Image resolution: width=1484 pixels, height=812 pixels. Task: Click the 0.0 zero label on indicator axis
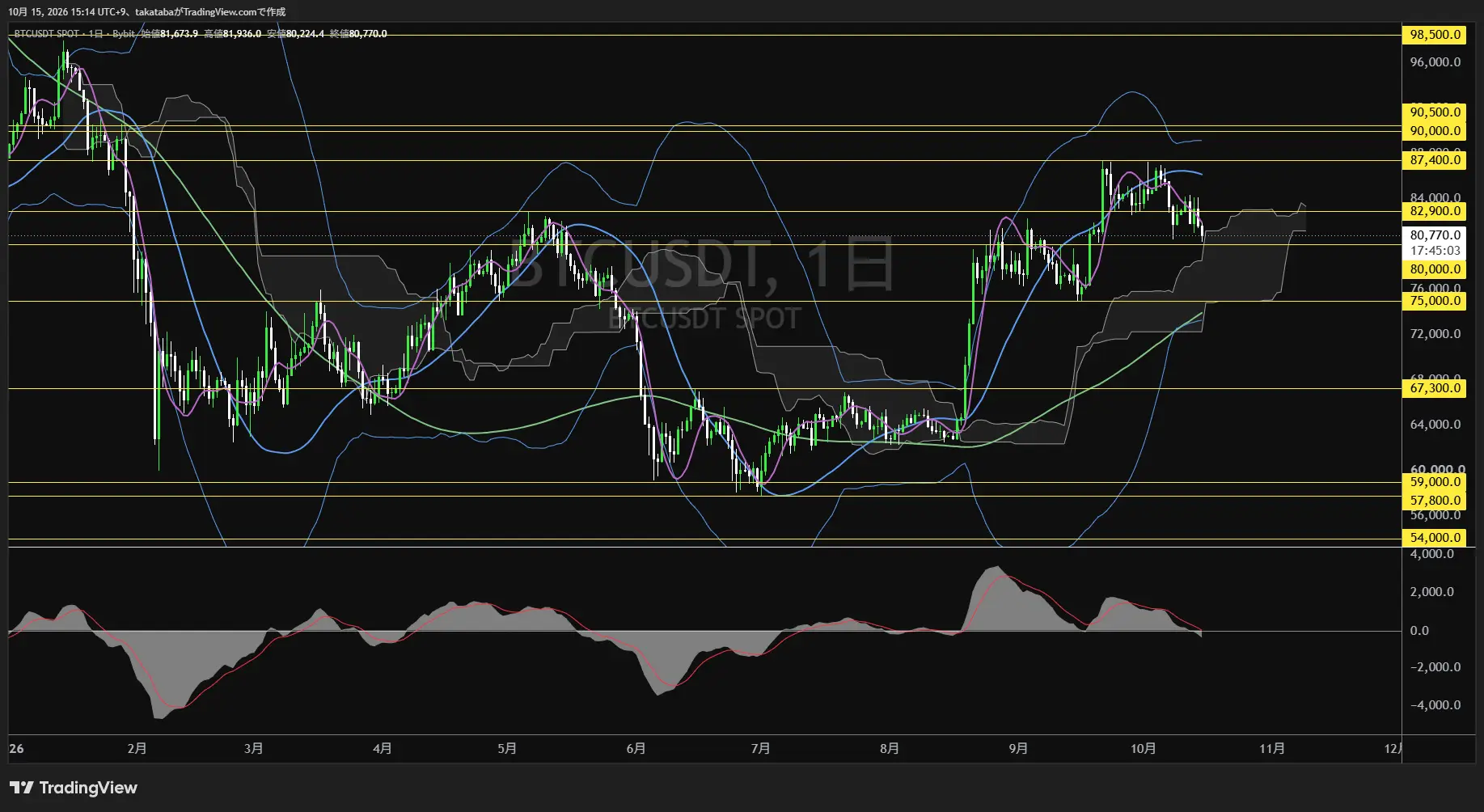(x=1419, y=631)
